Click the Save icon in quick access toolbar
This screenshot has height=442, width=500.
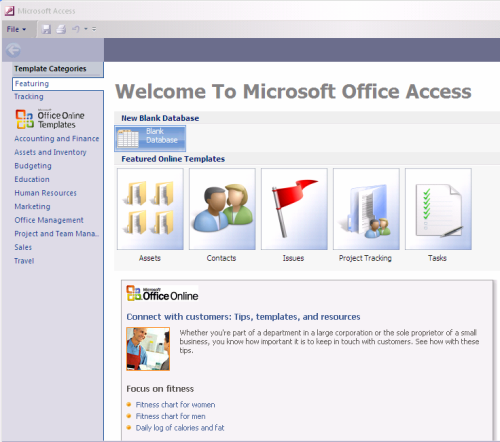pyautogui.click(x=46, y=29)
